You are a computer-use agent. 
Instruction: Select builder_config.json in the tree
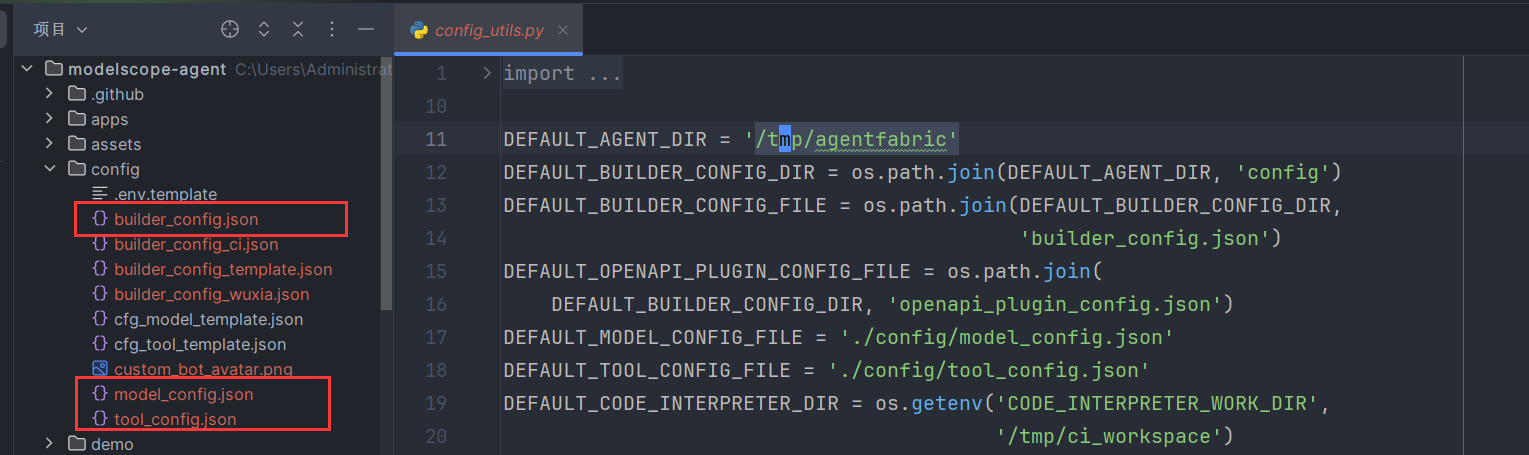coord(188,219)
